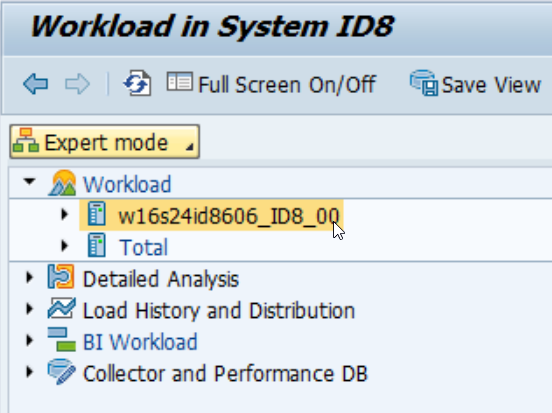
Task: Click the greyed Forward arrow icon
Action: pyautogui.click(x=77, y=84)
